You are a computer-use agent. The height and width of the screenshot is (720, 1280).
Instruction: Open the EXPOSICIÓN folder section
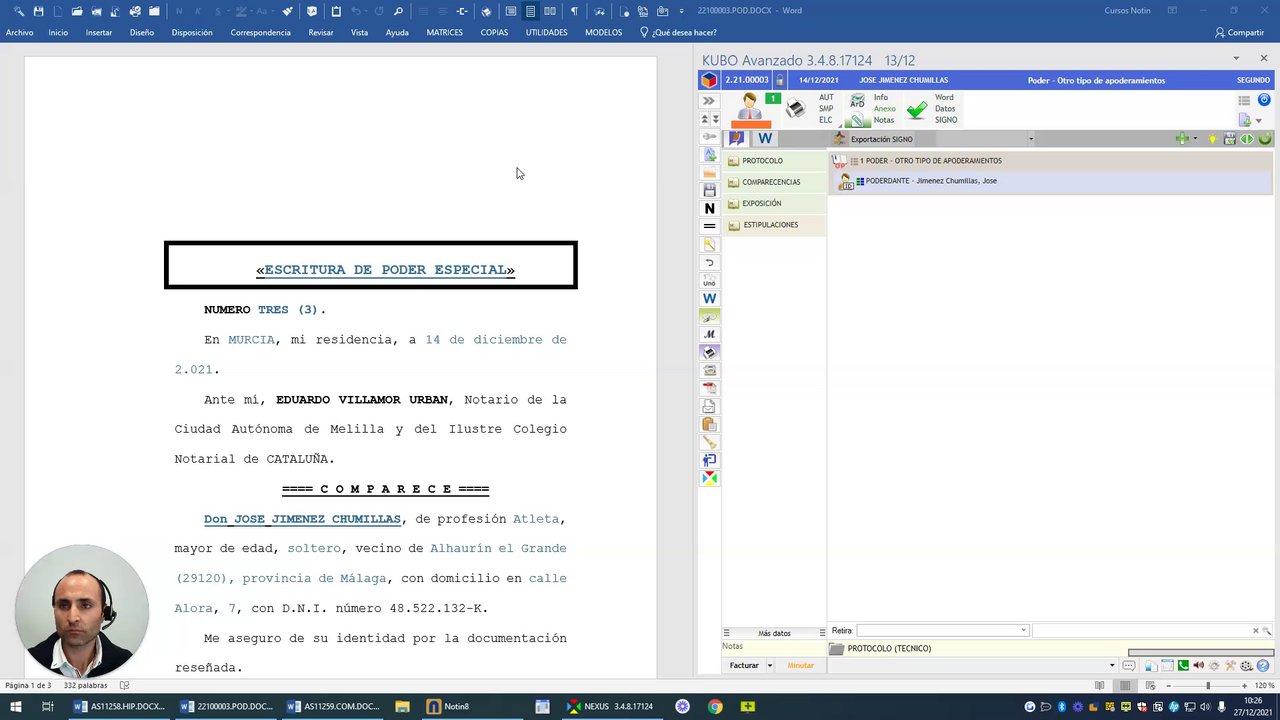774,203
